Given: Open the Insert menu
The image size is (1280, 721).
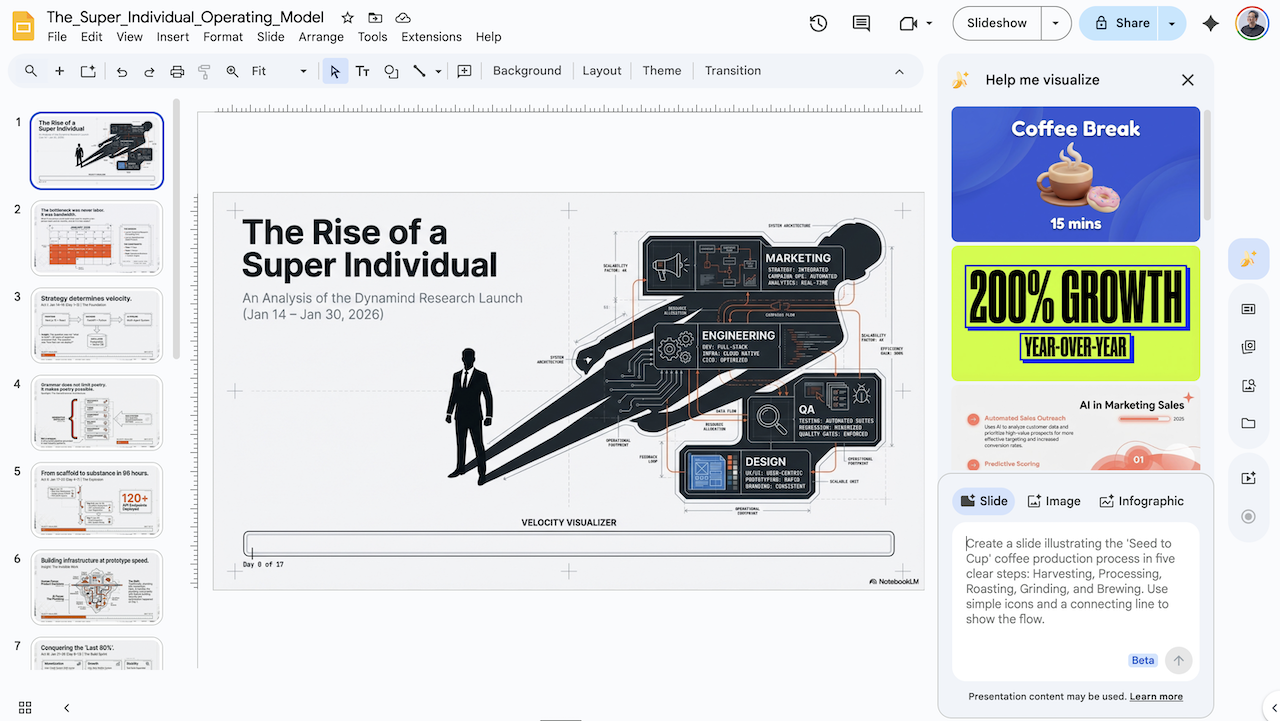Looking at the screenshot, I should pos(172,36).
